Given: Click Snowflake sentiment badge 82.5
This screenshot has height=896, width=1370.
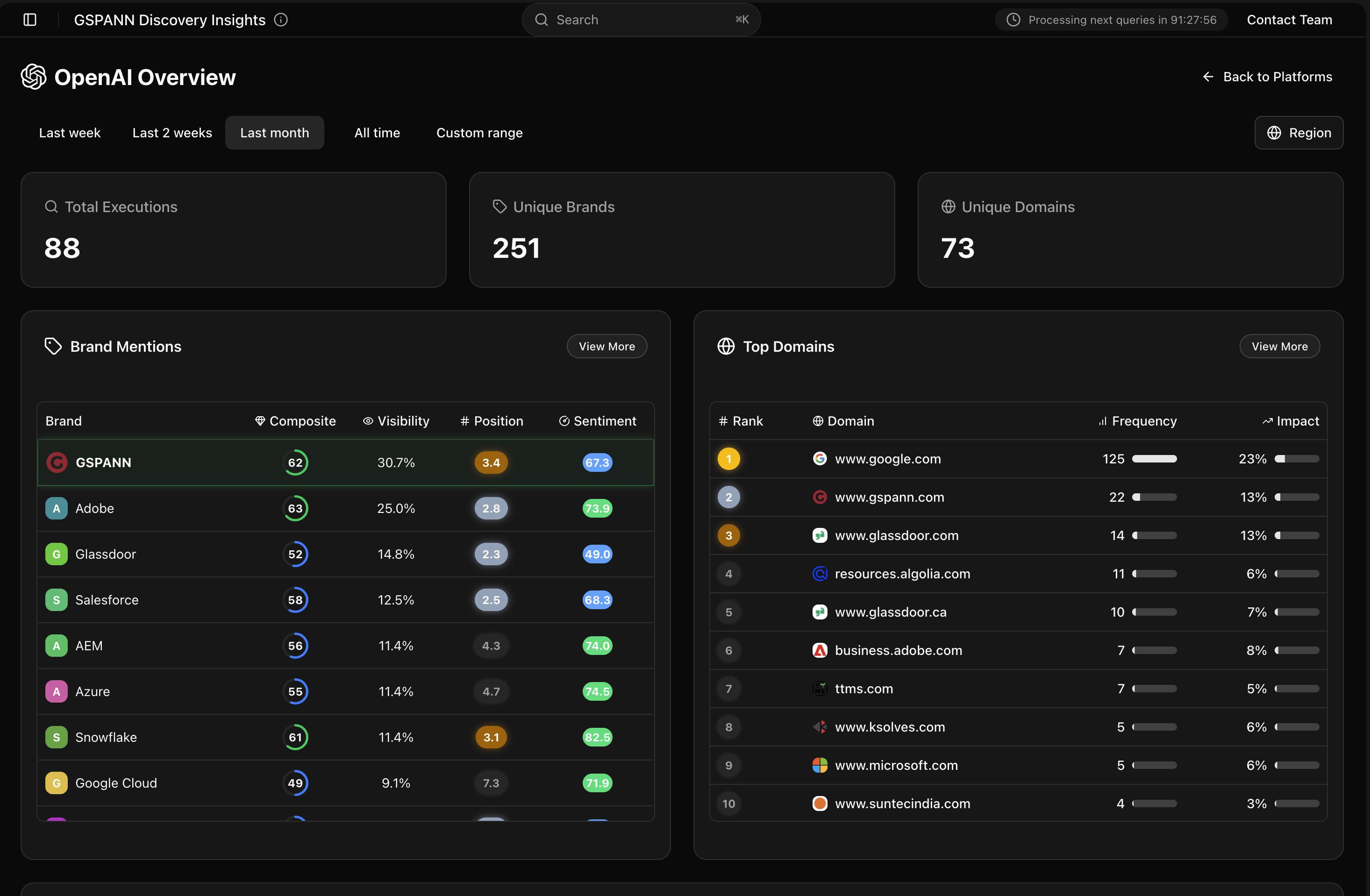Looking at the screenshot, I should (x=598, y=737).
